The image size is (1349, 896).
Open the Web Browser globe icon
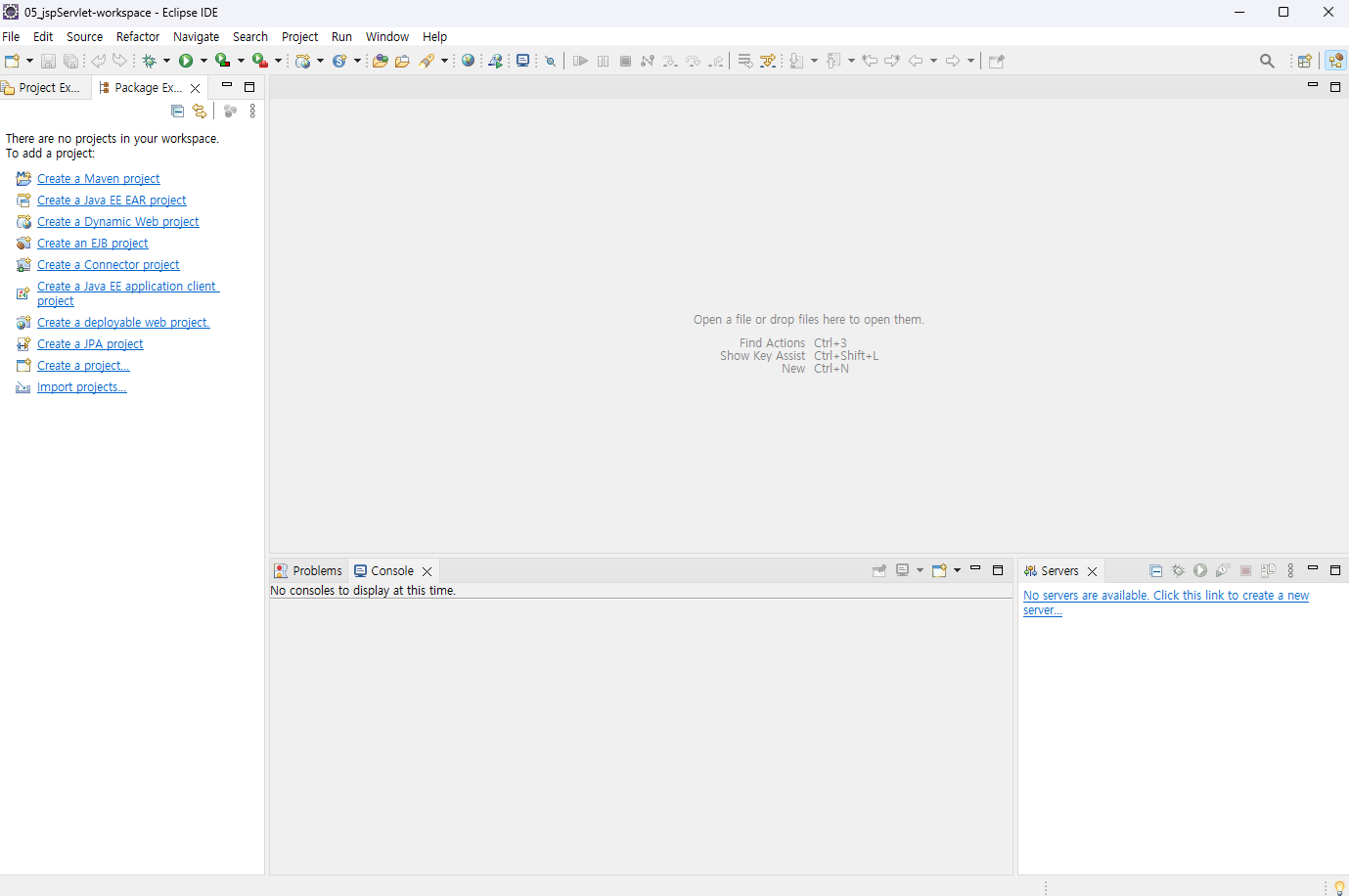469,61
